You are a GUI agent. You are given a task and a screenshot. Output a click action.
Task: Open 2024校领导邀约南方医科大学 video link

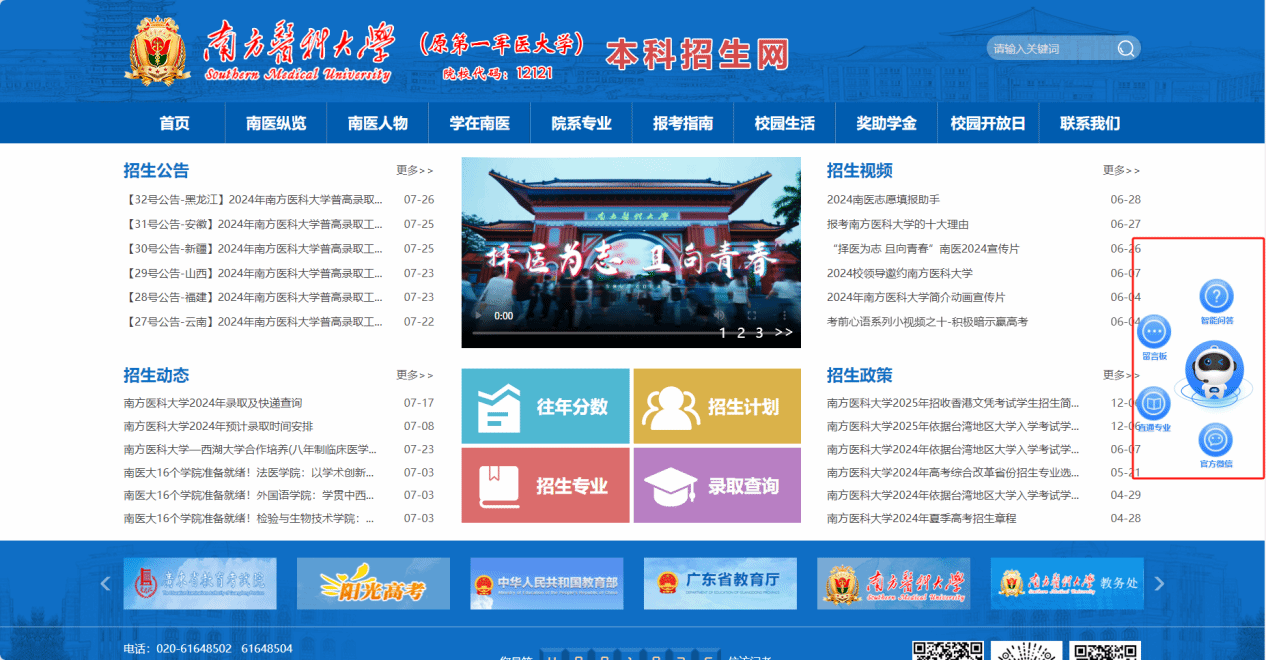(x=900, y=273)
